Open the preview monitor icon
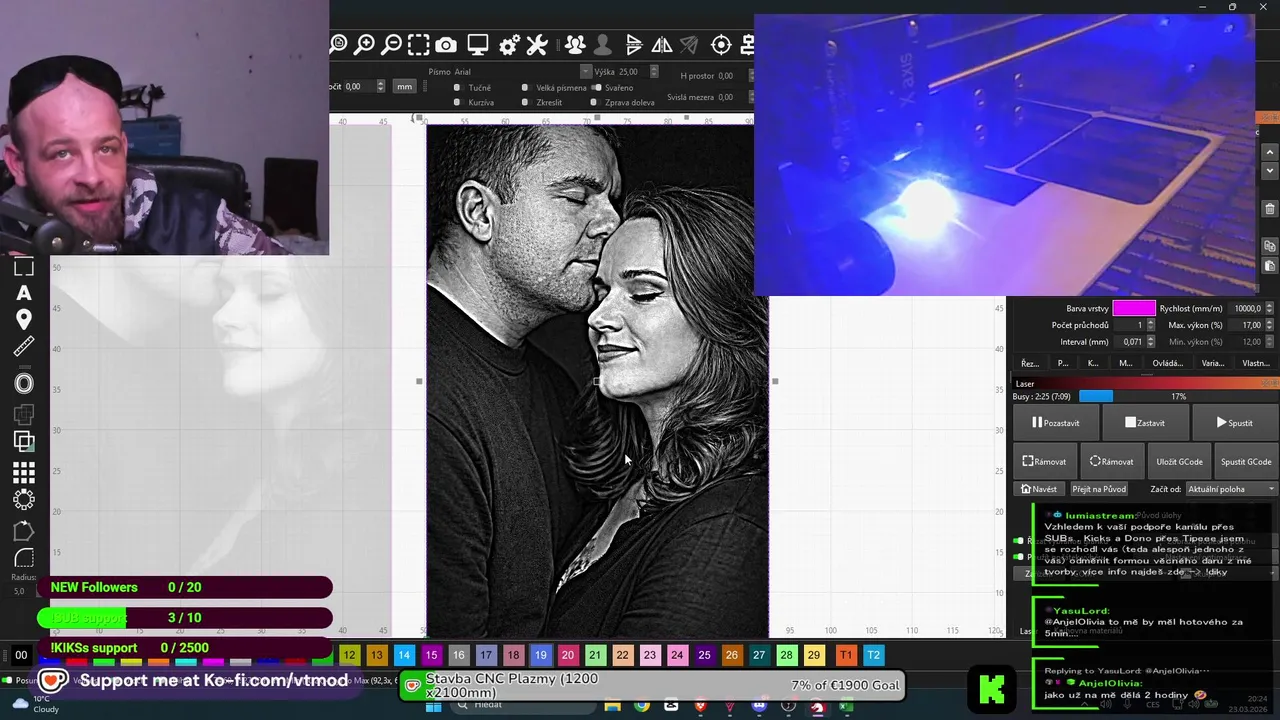The height and width of the screenshot is (720, 1280). pyautogui.click(x=478, y=44)
